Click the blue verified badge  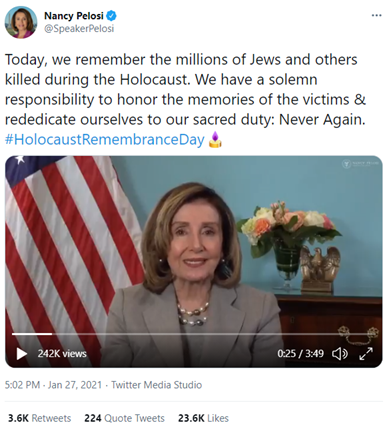tap(111, 15)
